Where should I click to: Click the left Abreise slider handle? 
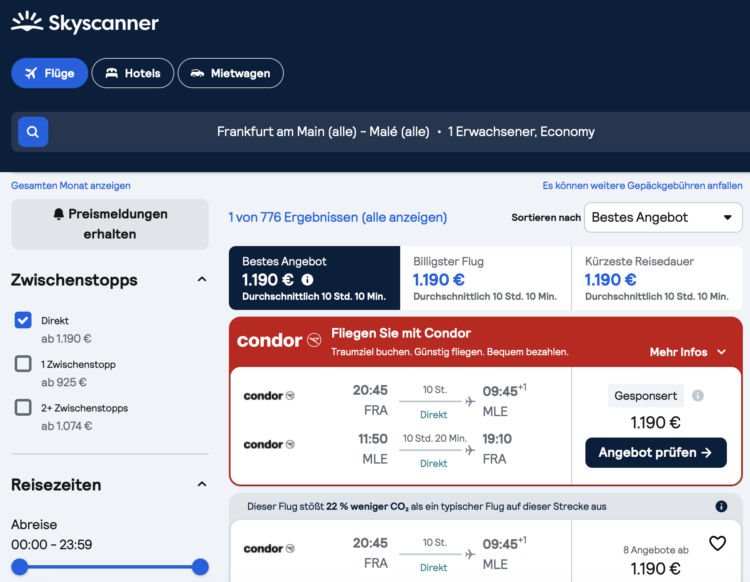[x=20, y=567]
